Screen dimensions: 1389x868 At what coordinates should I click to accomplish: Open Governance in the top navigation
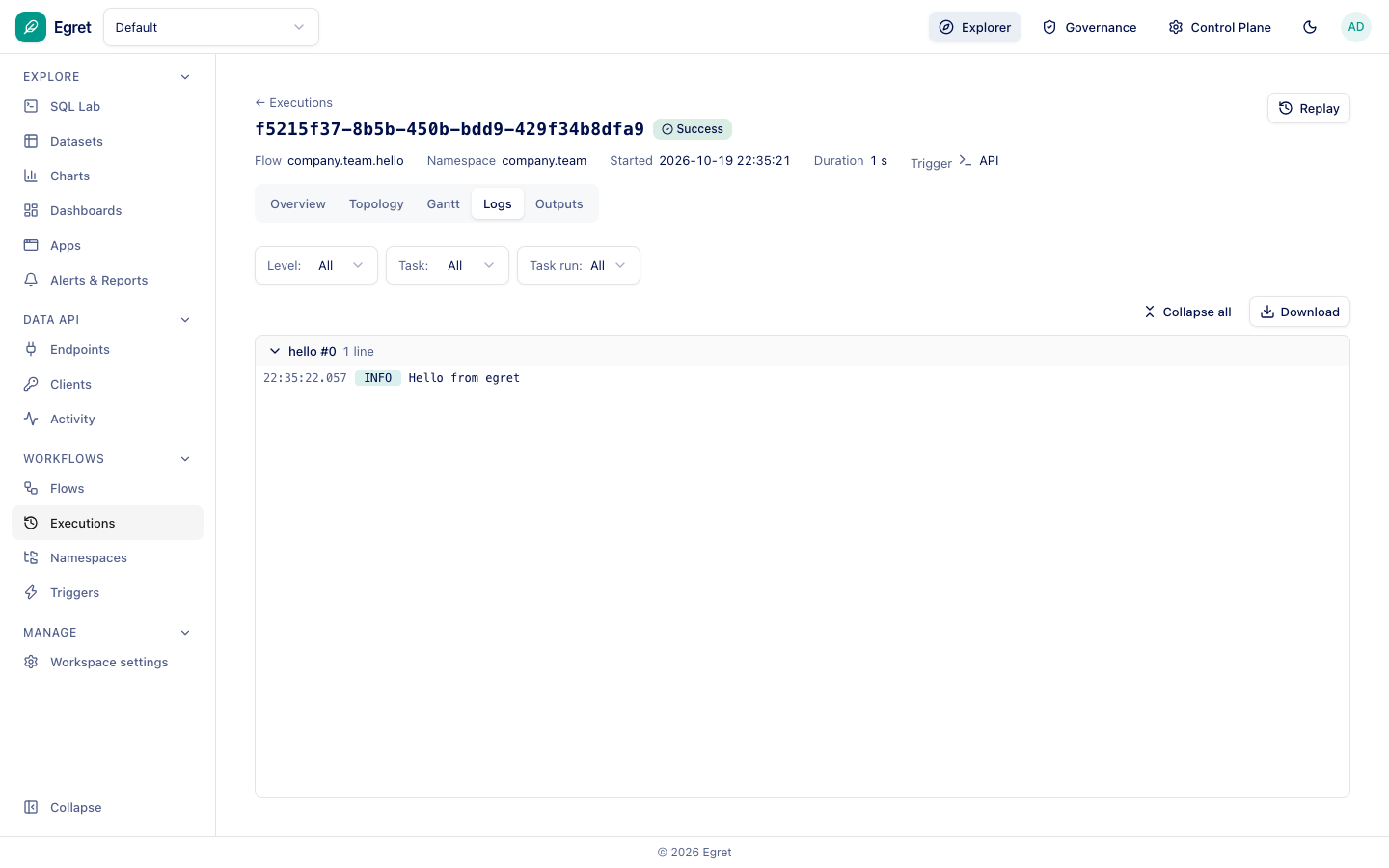[1089, 27]
